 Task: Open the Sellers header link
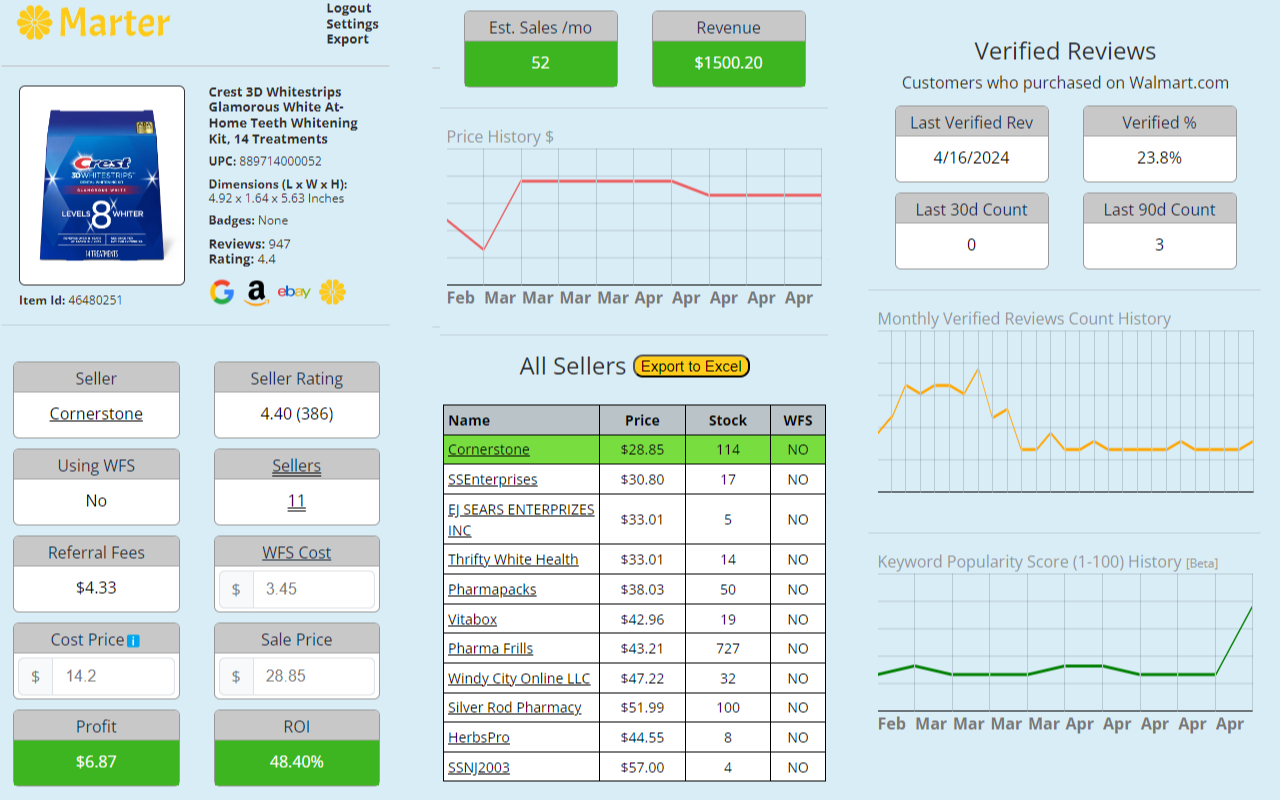(297, 466)
